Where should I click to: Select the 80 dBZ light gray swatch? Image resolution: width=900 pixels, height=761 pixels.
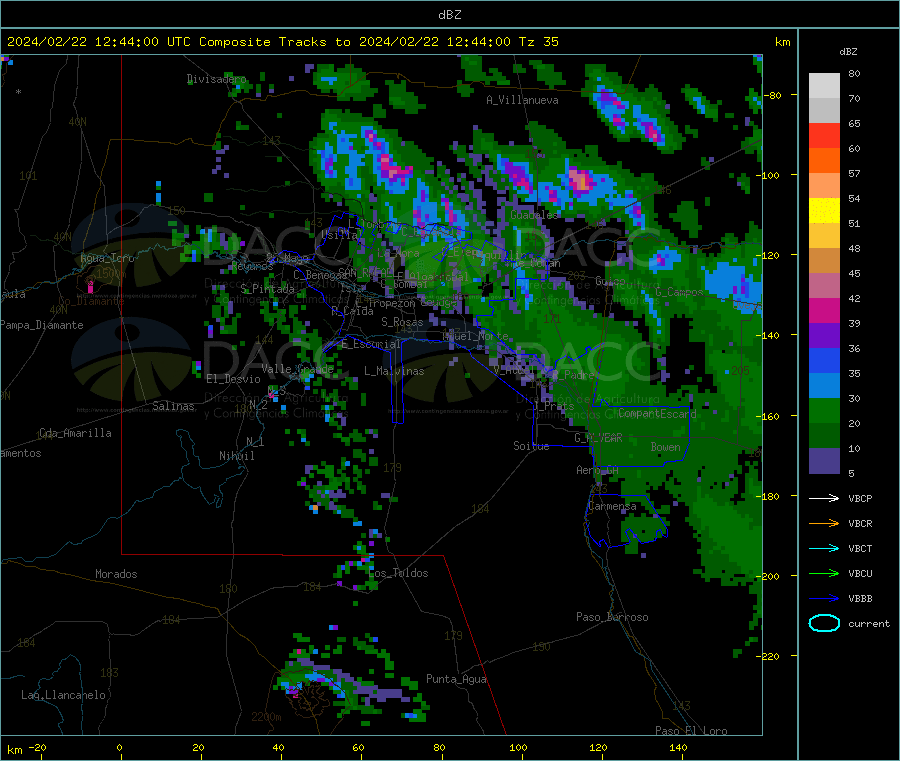pos(824,86)
